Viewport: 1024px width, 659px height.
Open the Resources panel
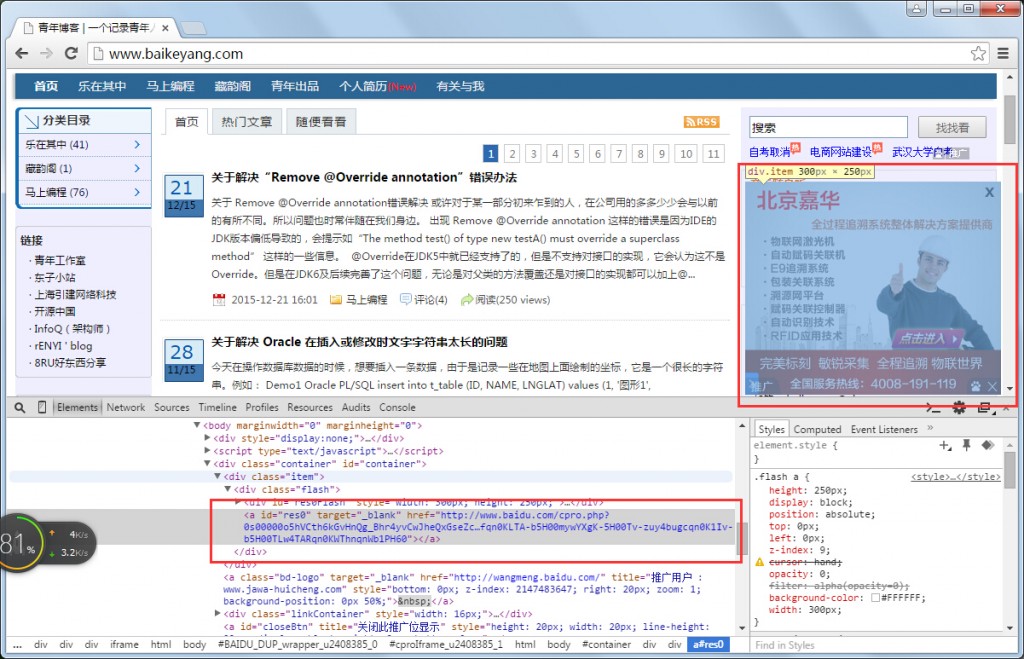coord(310,408)
